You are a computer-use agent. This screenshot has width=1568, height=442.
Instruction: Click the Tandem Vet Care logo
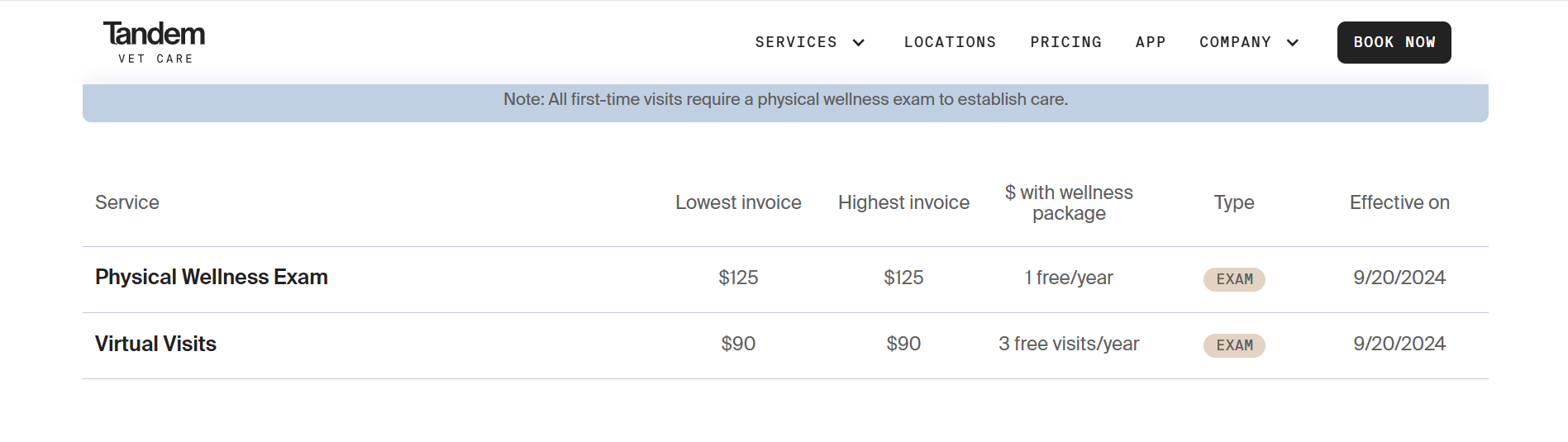click(x=154, y=42)
